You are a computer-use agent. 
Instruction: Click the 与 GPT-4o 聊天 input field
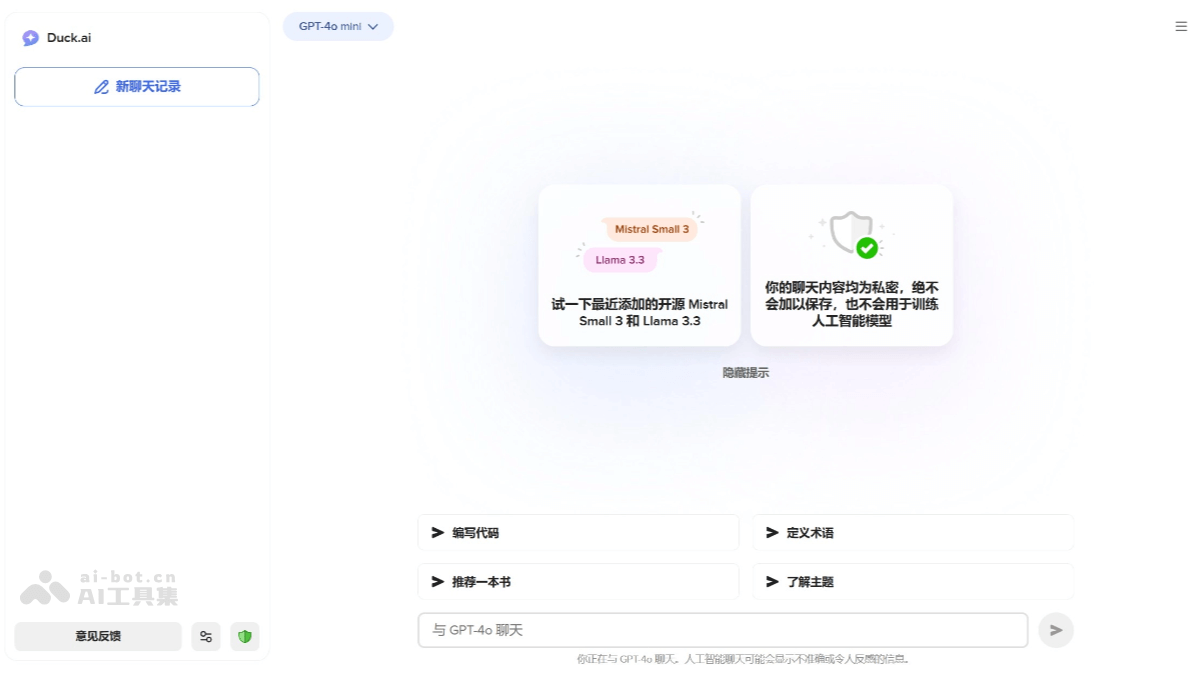click(722, 630)
